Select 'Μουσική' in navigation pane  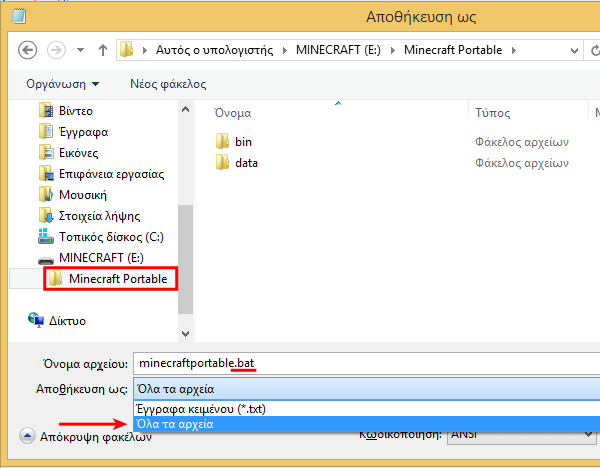point(83,195)
